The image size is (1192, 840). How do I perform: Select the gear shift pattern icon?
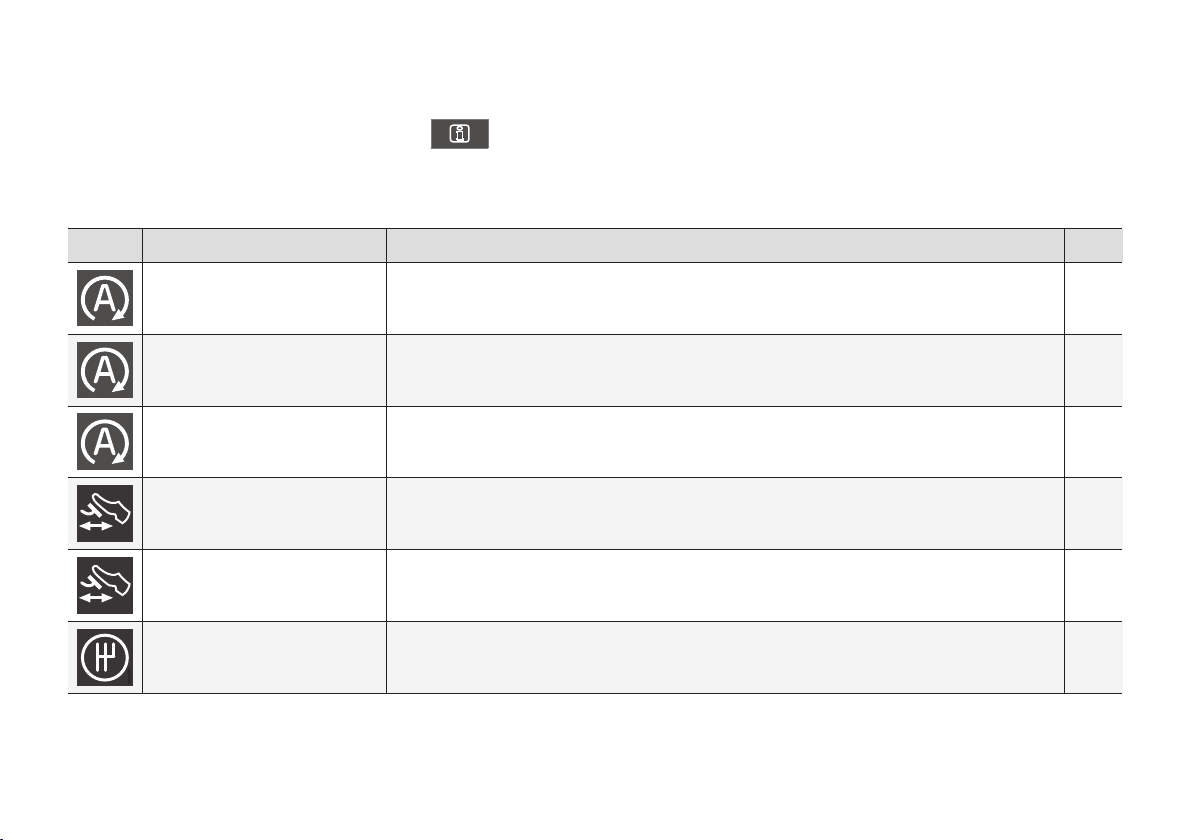tap(105, 658)
